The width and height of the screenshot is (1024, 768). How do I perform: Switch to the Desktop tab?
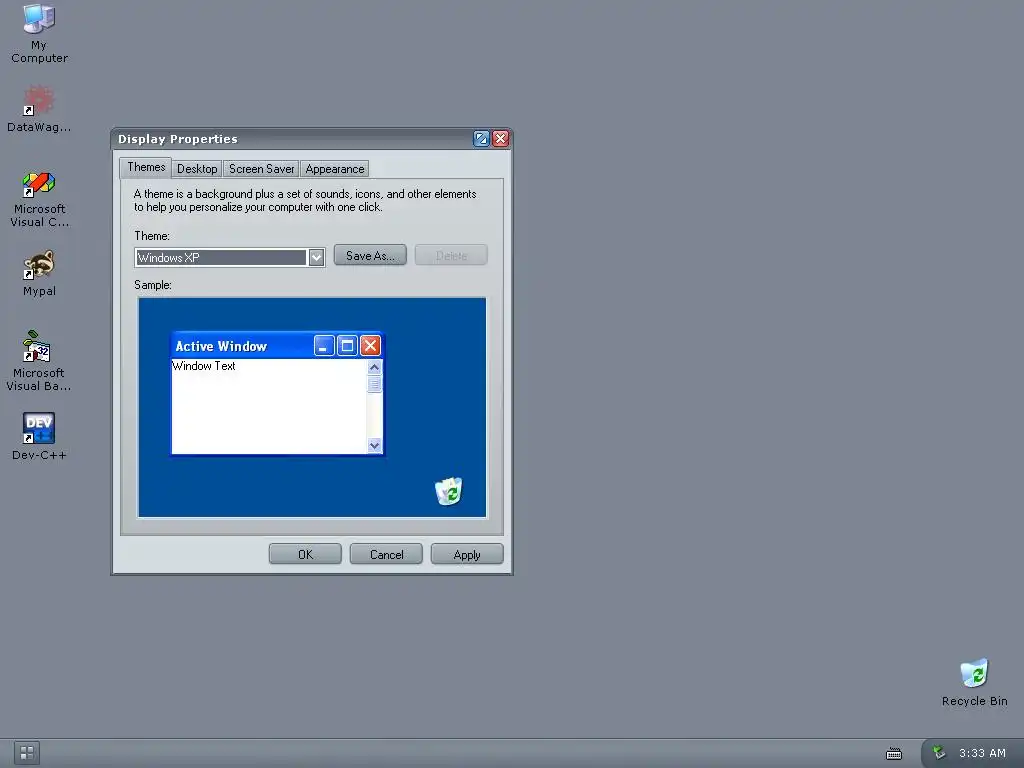tap(197, 169)
